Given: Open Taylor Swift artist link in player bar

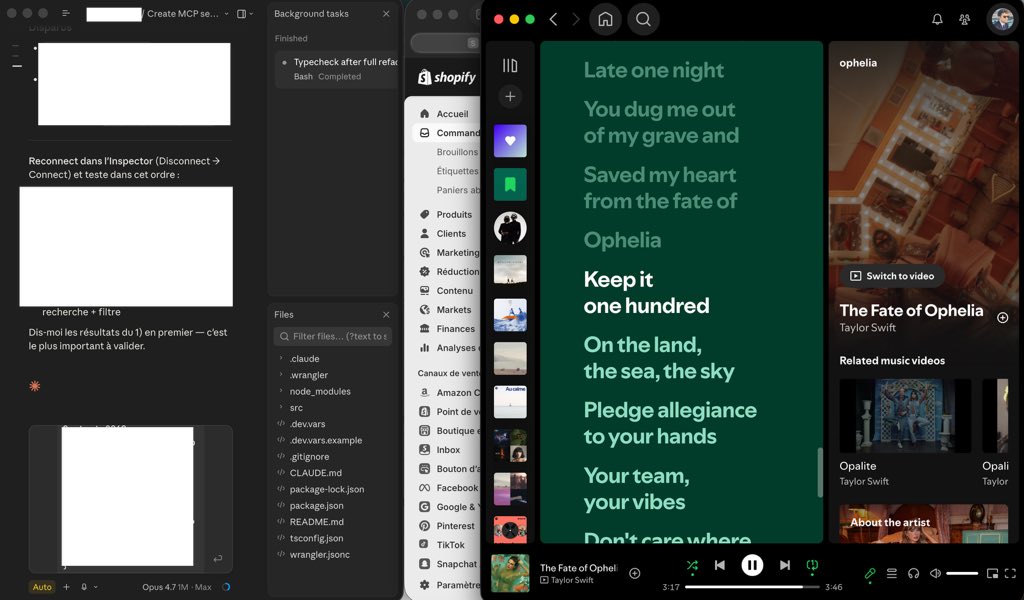Looking at the screenshot, I should tap(572, 580).
